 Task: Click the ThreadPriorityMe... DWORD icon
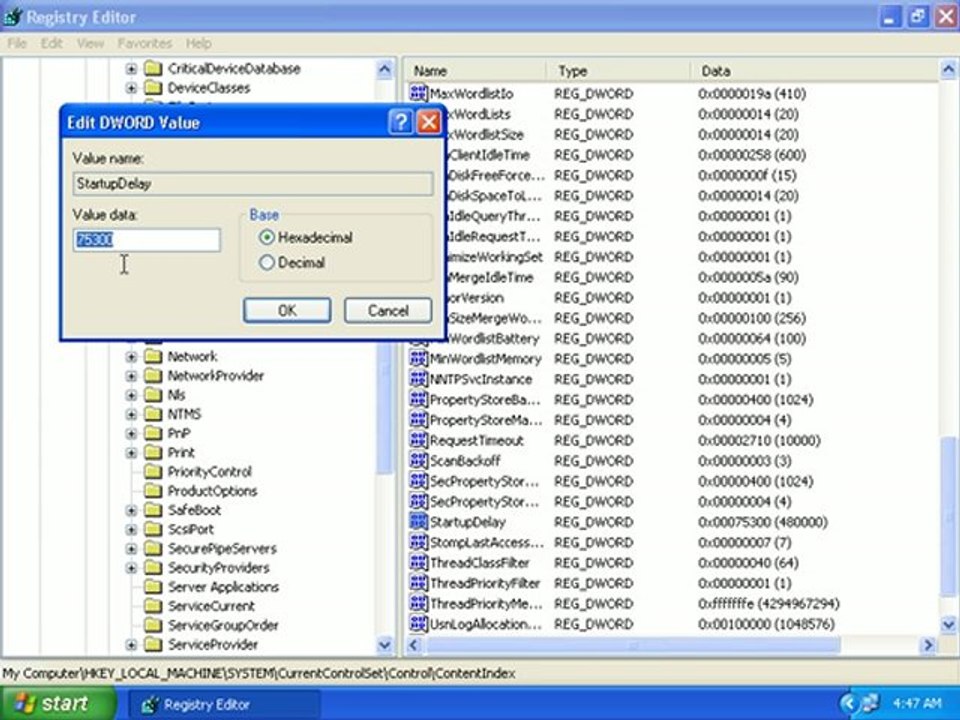[x=418, y=604]
